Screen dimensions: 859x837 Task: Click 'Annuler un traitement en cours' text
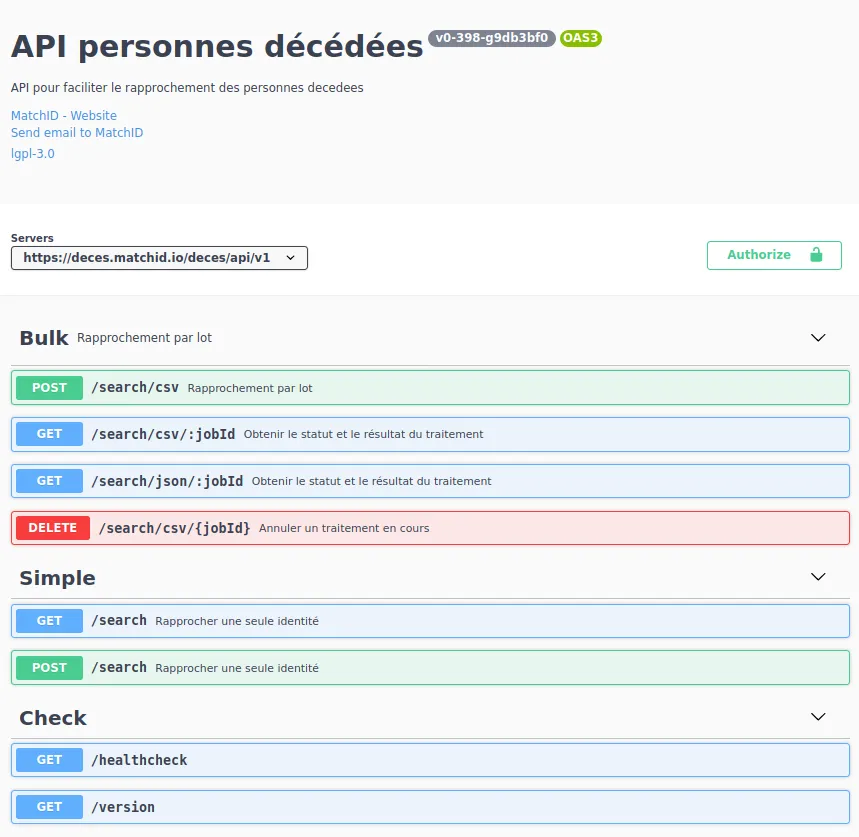pyautogui.click(x=344, y=529)
